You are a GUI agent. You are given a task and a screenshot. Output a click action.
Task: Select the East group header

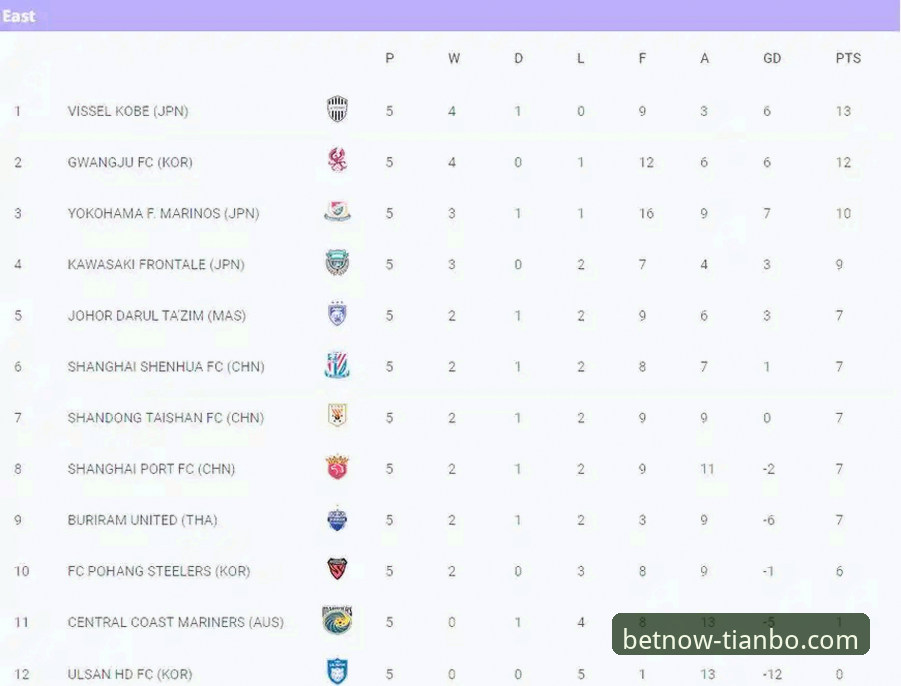click(x=19, y=16)
